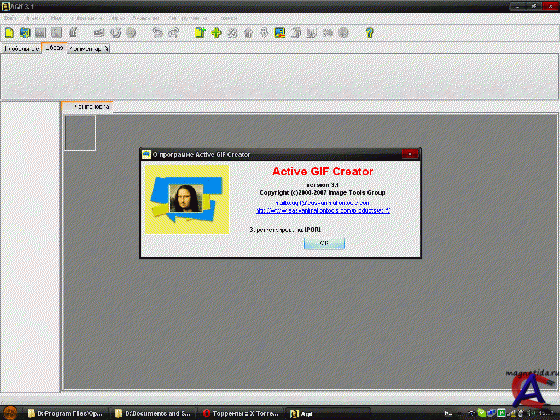
Task: Click the blue mailto email link
Action: [x=322, y=203]
